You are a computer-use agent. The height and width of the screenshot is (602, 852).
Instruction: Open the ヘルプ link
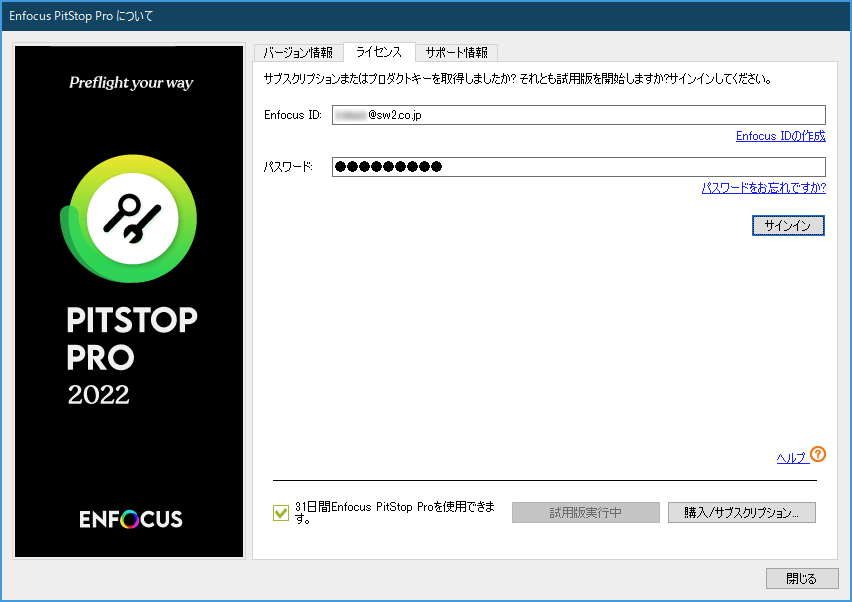pos(791,458)
